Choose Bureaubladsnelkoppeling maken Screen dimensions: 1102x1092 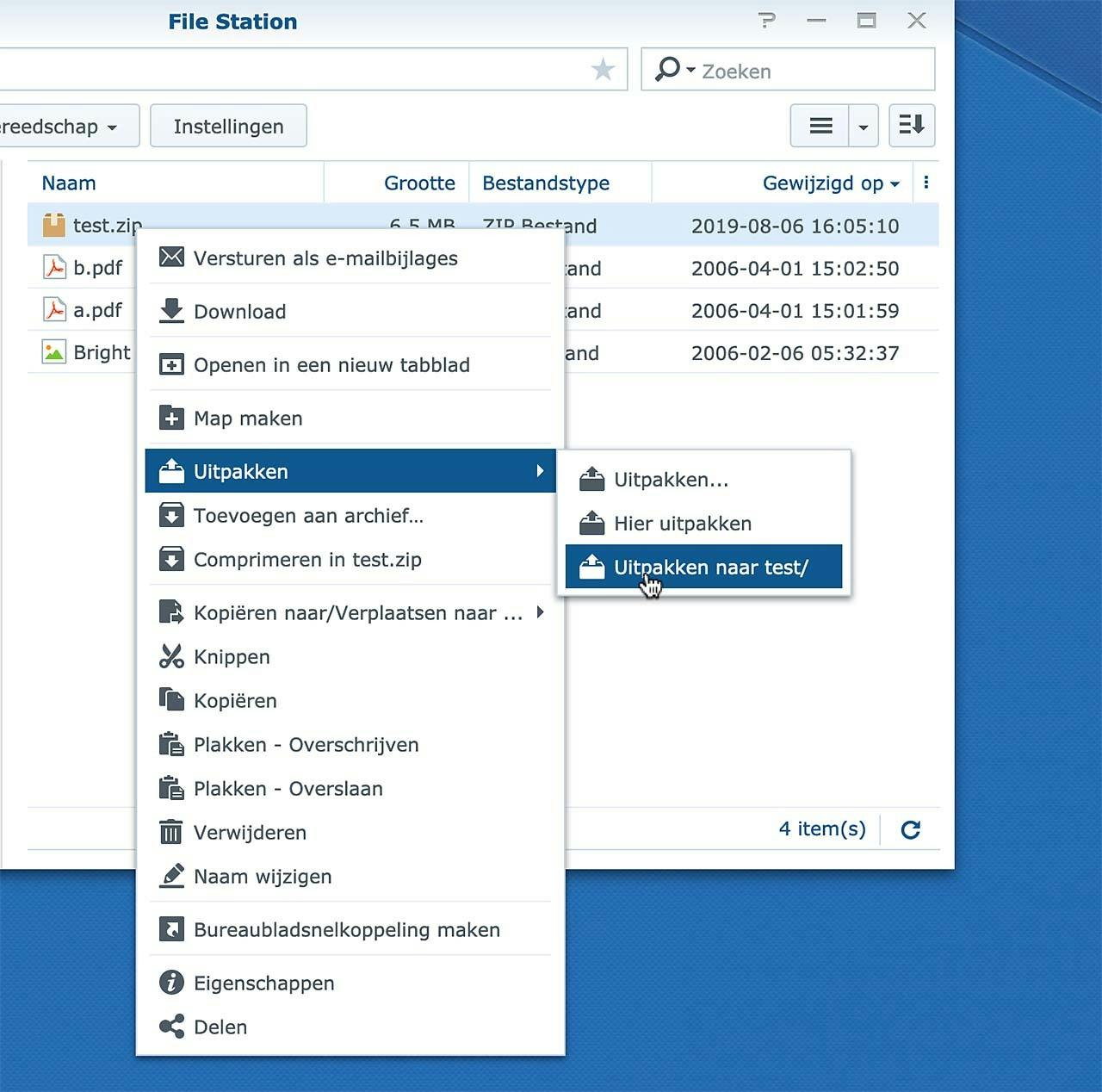(x=350, y=929)
